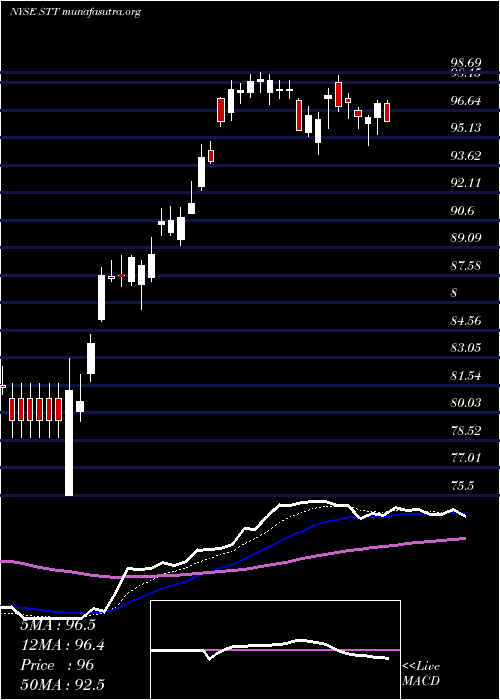Click the 'Price : 96' readout

coord(57,665)
